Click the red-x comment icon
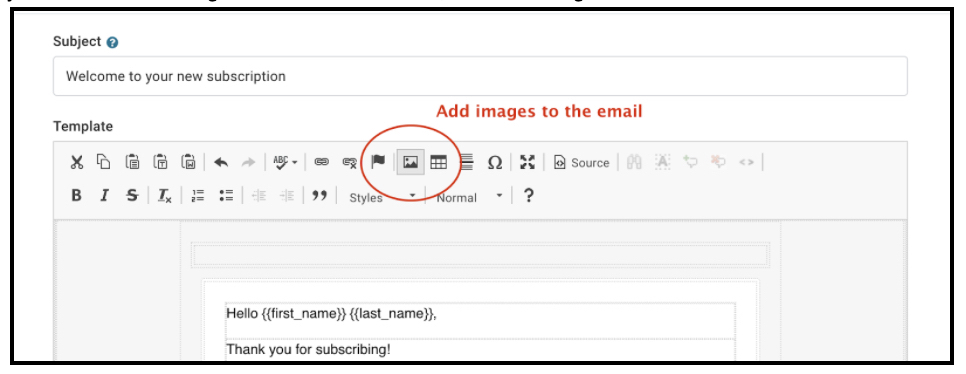This screenshot has height=374, width=966. pos(718,162)
